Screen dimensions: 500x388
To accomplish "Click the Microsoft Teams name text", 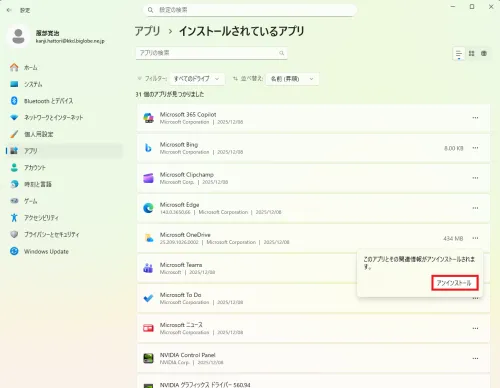I will pyautogui.click(x=181, y=265).
